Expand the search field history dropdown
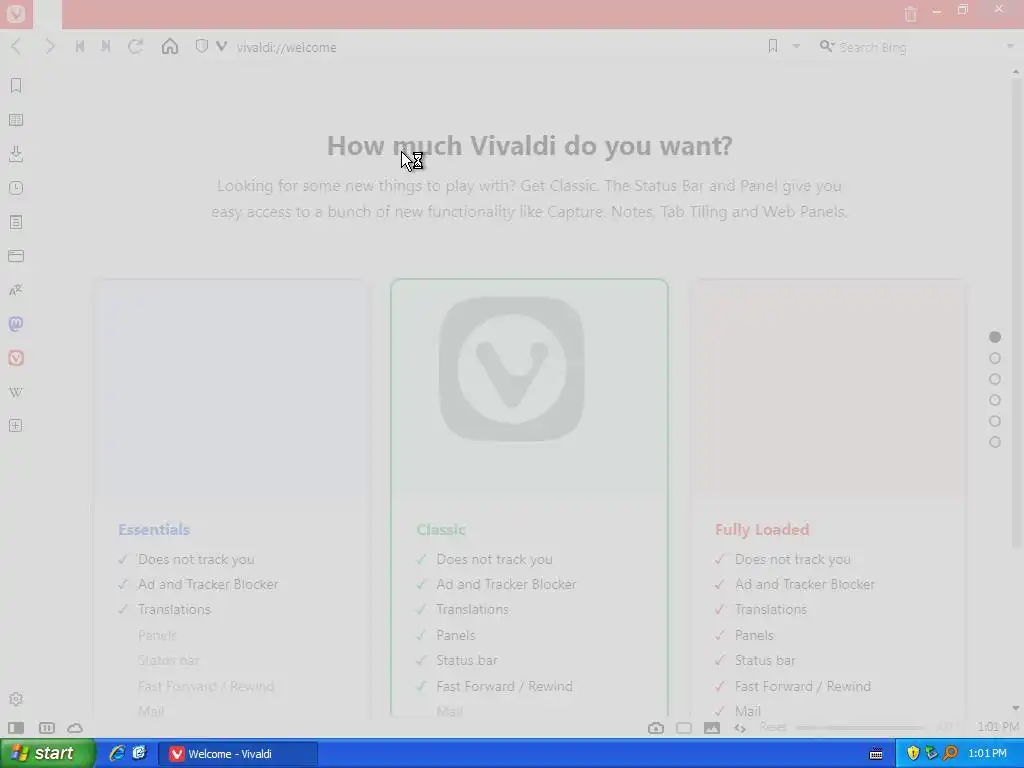 click(1010, 46)
